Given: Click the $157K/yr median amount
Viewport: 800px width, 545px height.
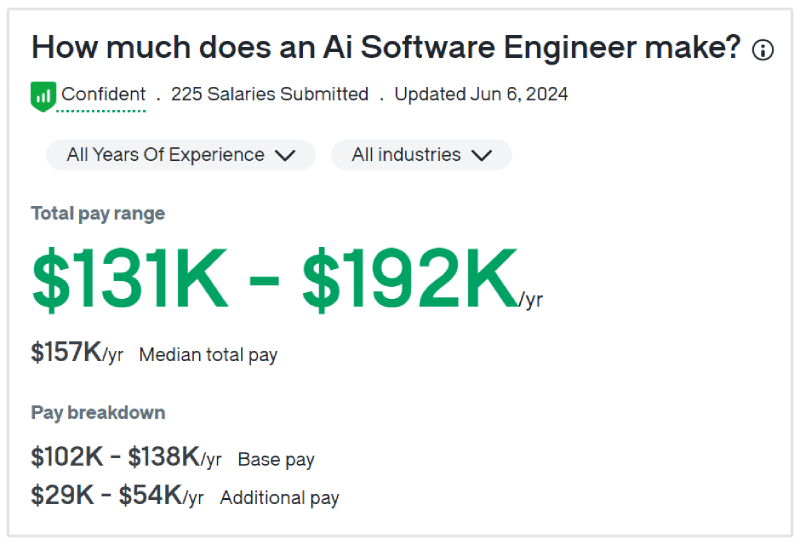Looking at the screenshot, I should pyautogui.click(x=77, y=353).
